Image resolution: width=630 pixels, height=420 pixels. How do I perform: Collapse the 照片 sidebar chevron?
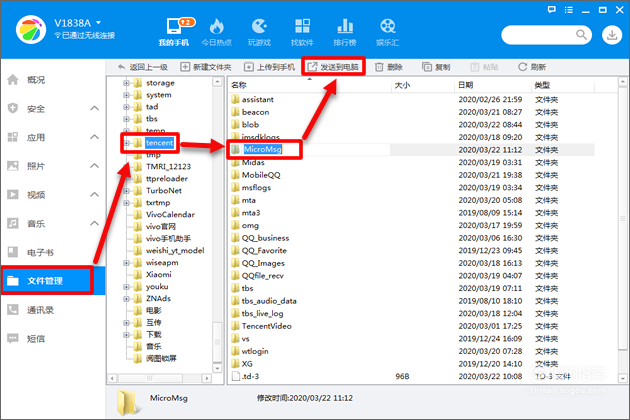click(94, 166)
